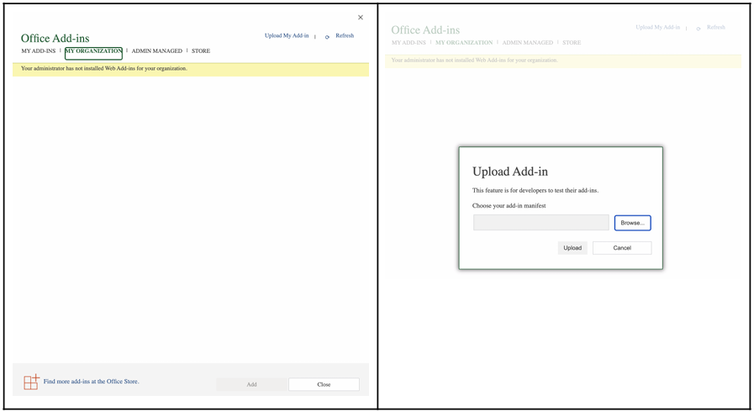Go to the undimmed STORE tab

click(x=201, y=51)
